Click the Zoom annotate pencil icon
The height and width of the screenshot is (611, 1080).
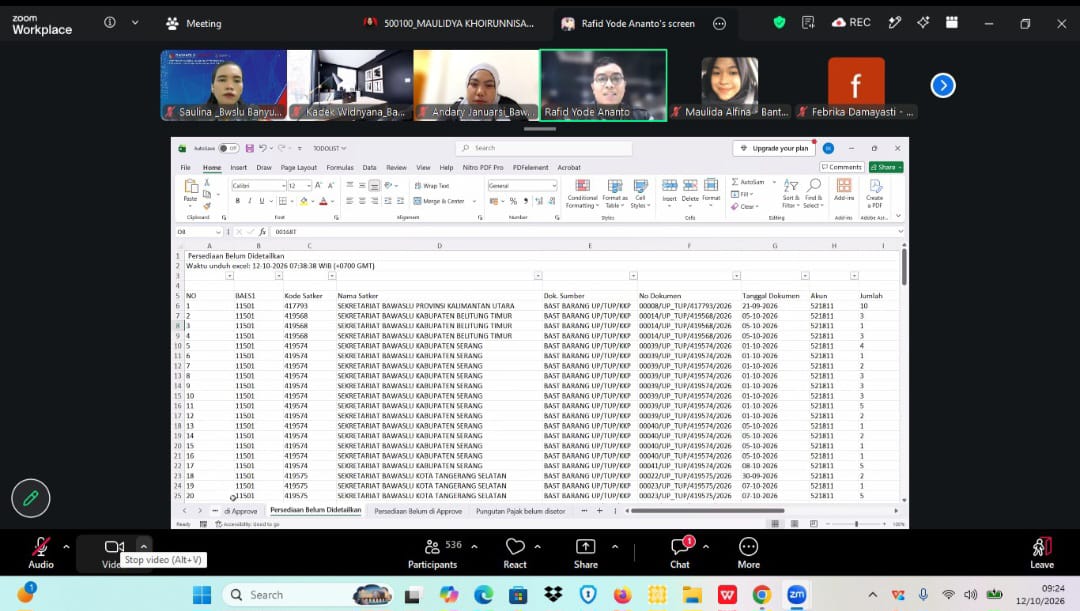[x=31, y=498]
